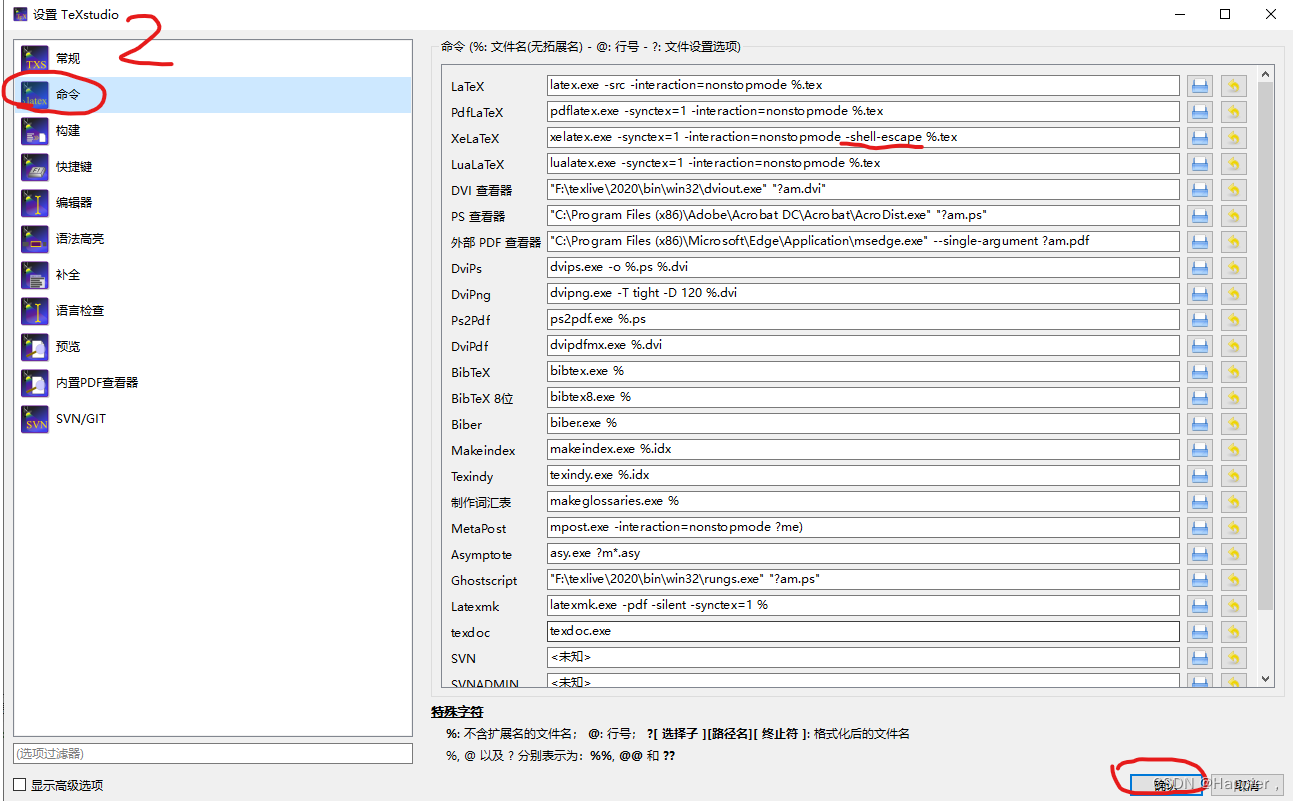
Task: Reset 外部 PDF 查看器 command
Action: point(1234,242)
